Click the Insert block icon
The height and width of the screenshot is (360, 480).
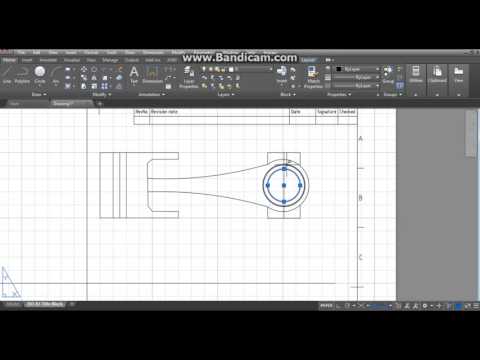click(x=282, y=75)
